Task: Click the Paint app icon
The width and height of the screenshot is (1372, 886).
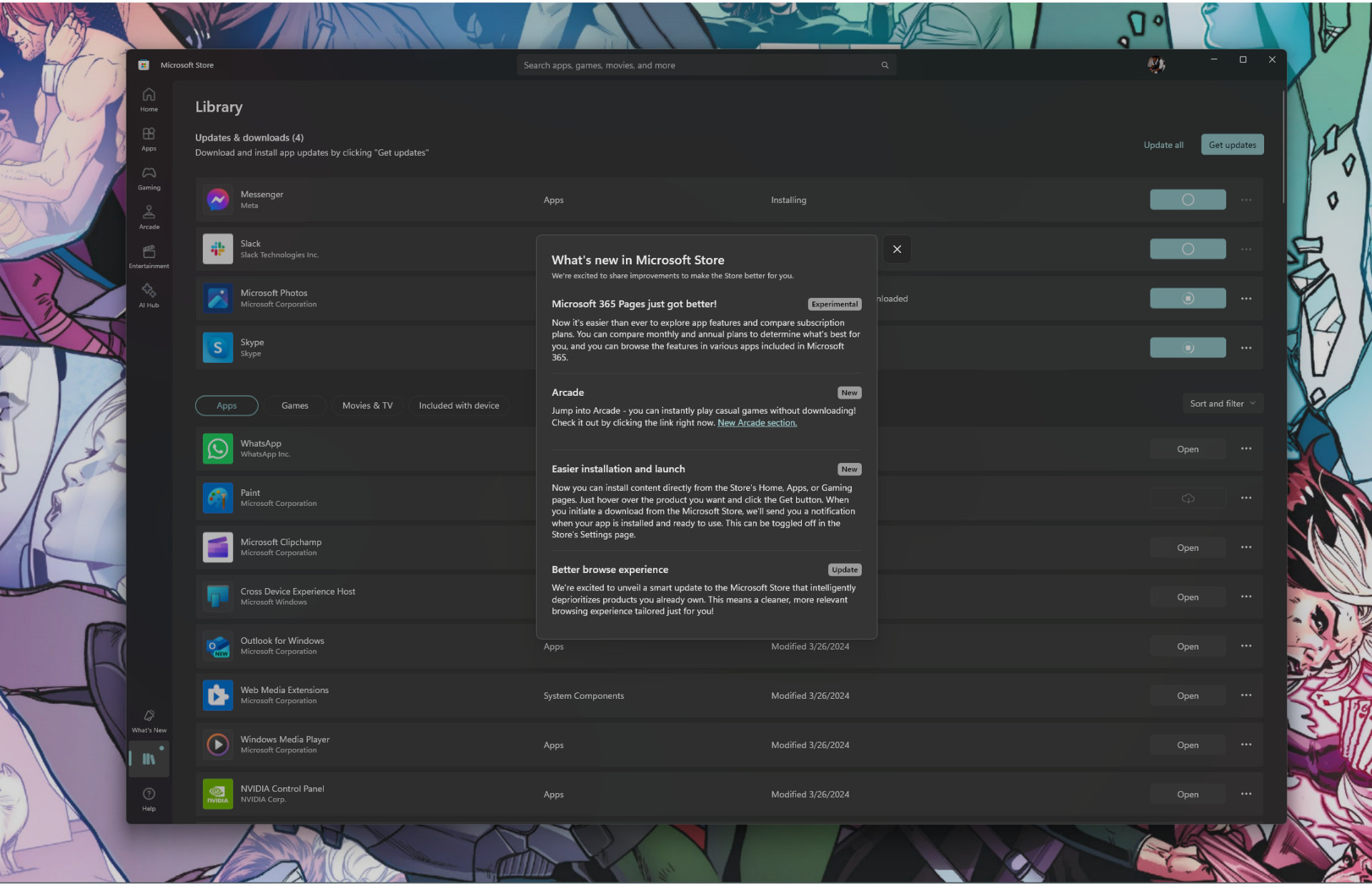Action: [217, 498]
